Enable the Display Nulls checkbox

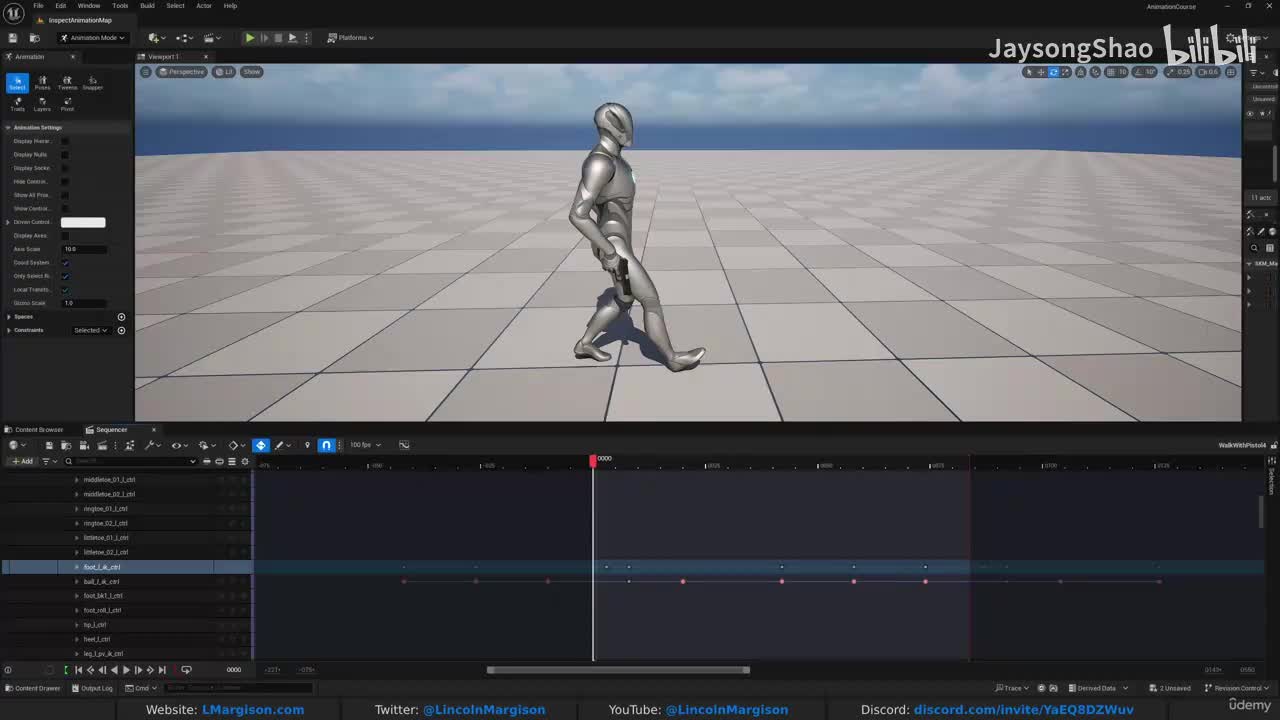point(65,155)
